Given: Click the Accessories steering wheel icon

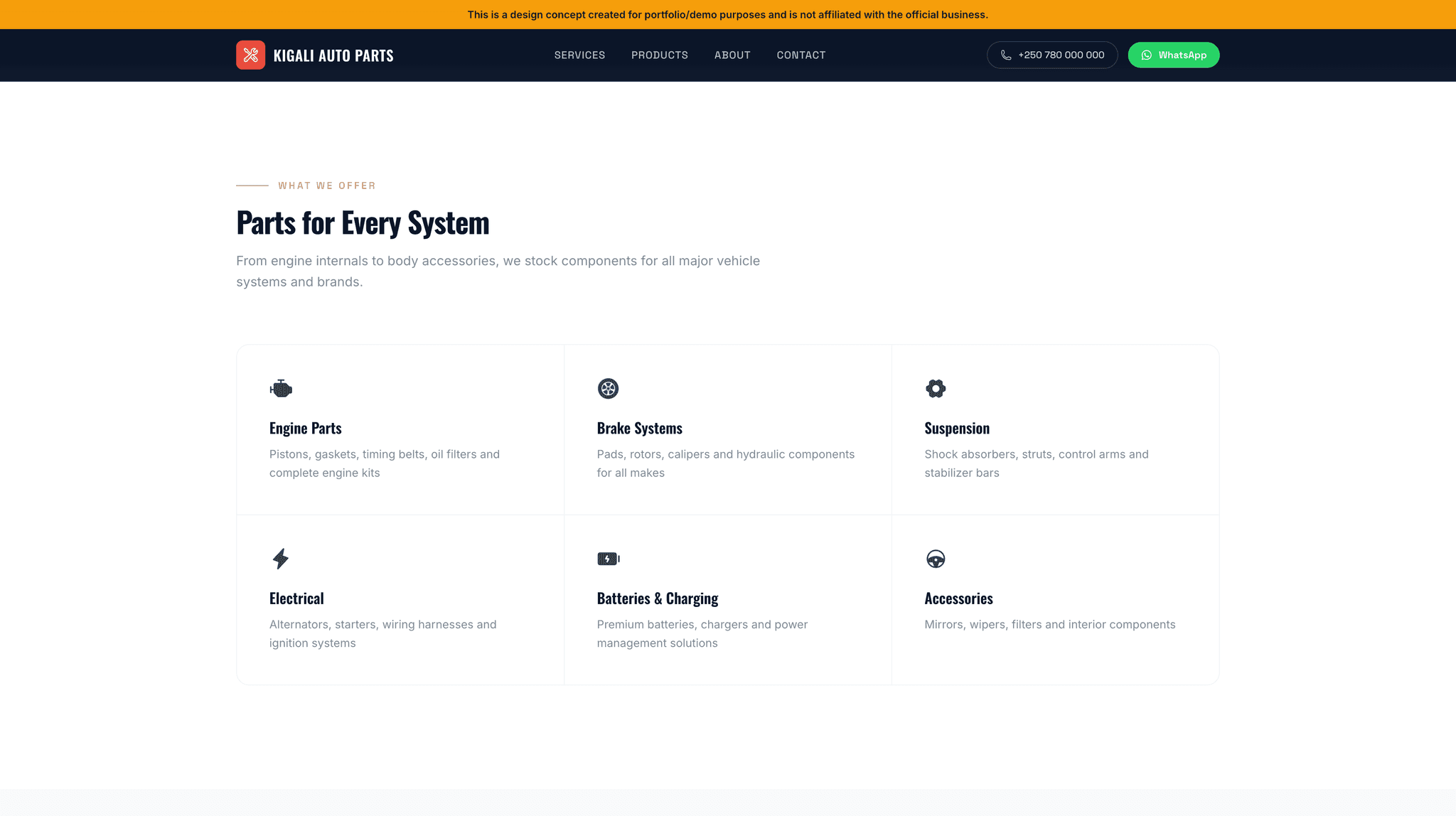Looking at the screenshot, I should [x=936, y=559].
